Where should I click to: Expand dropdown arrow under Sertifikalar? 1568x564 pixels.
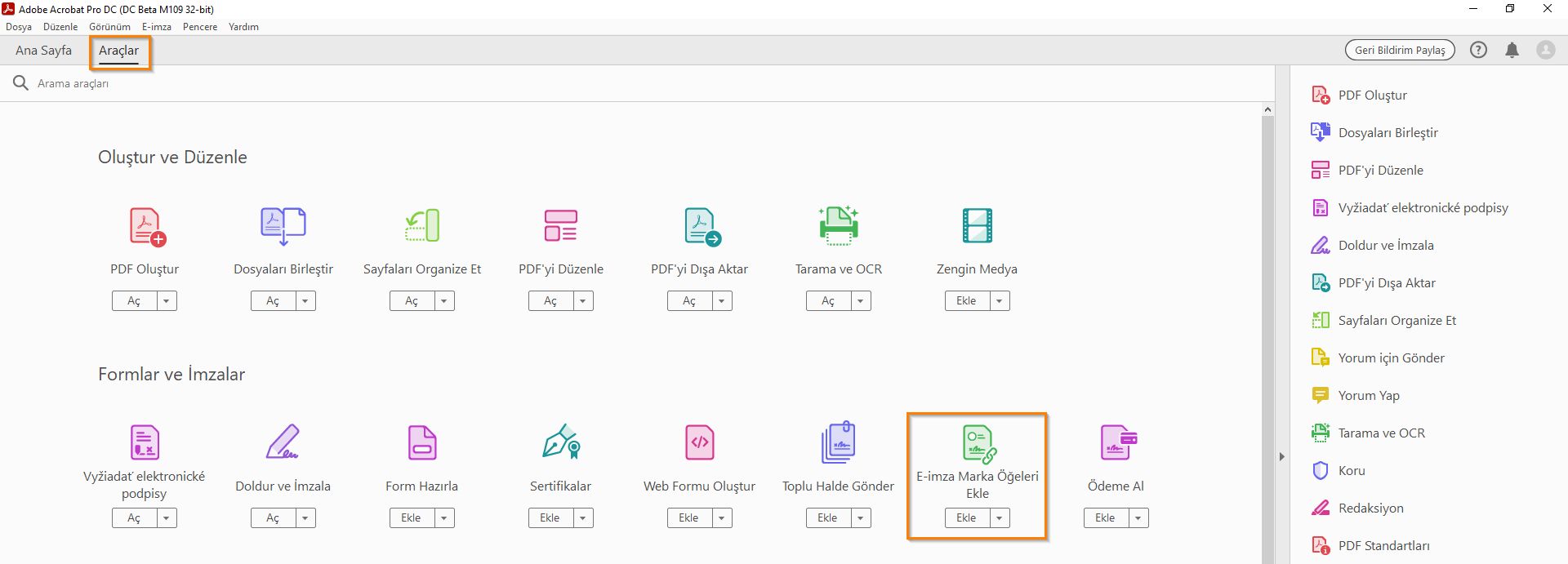[x=583, y=518]
